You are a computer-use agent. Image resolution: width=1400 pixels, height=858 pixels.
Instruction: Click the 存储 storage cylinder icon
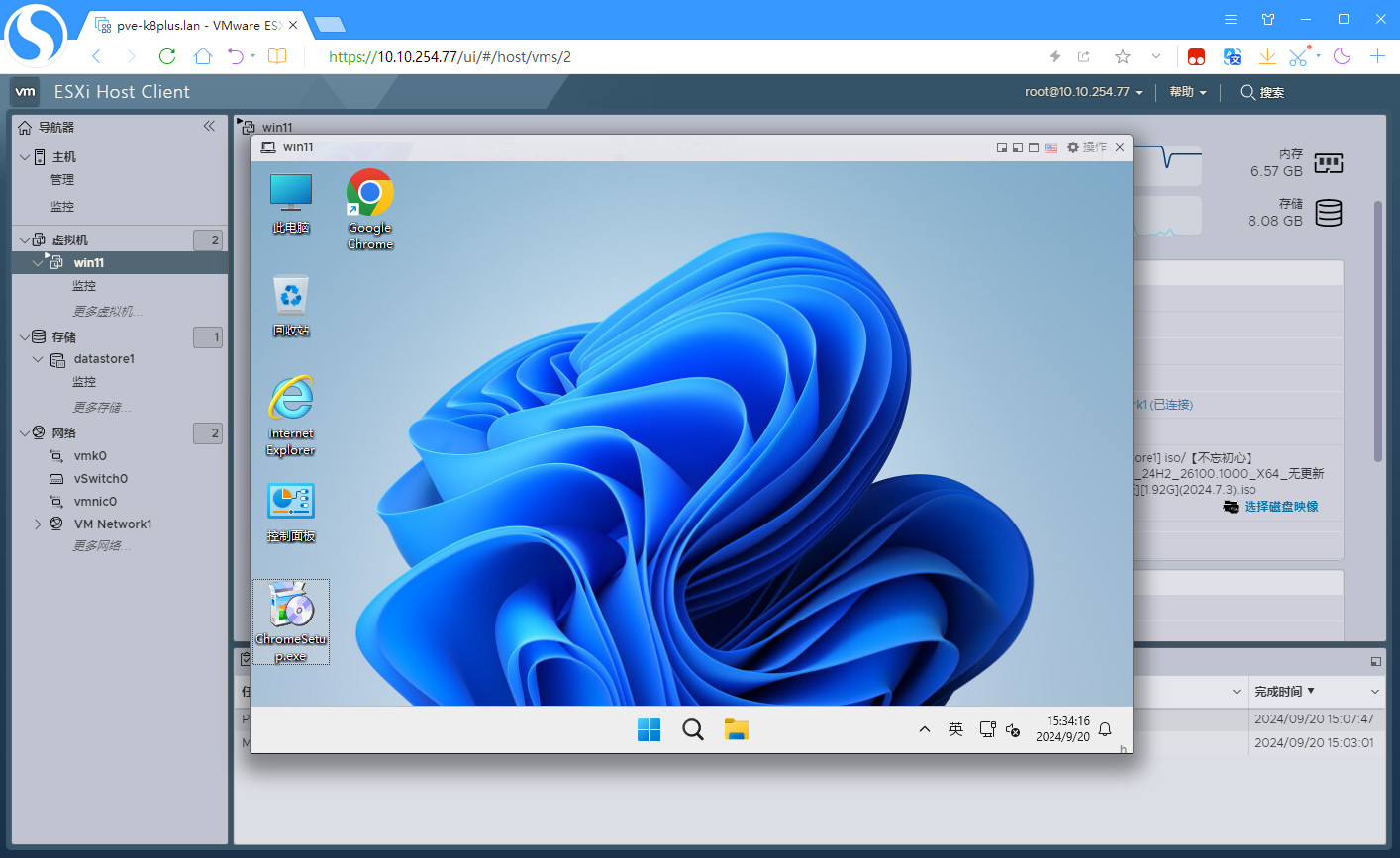click(x=1329, y=213)
